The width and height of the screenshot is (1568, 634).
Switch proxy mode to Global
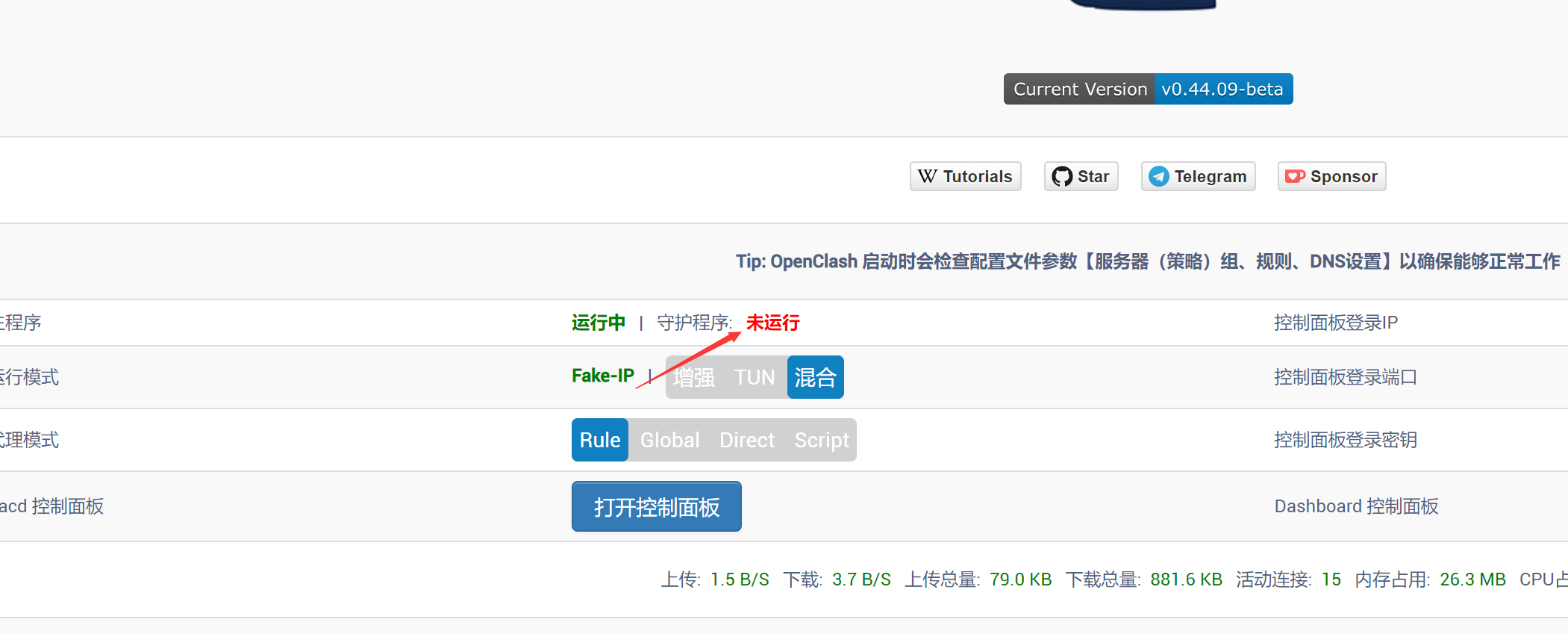click(x=670, y=440)
